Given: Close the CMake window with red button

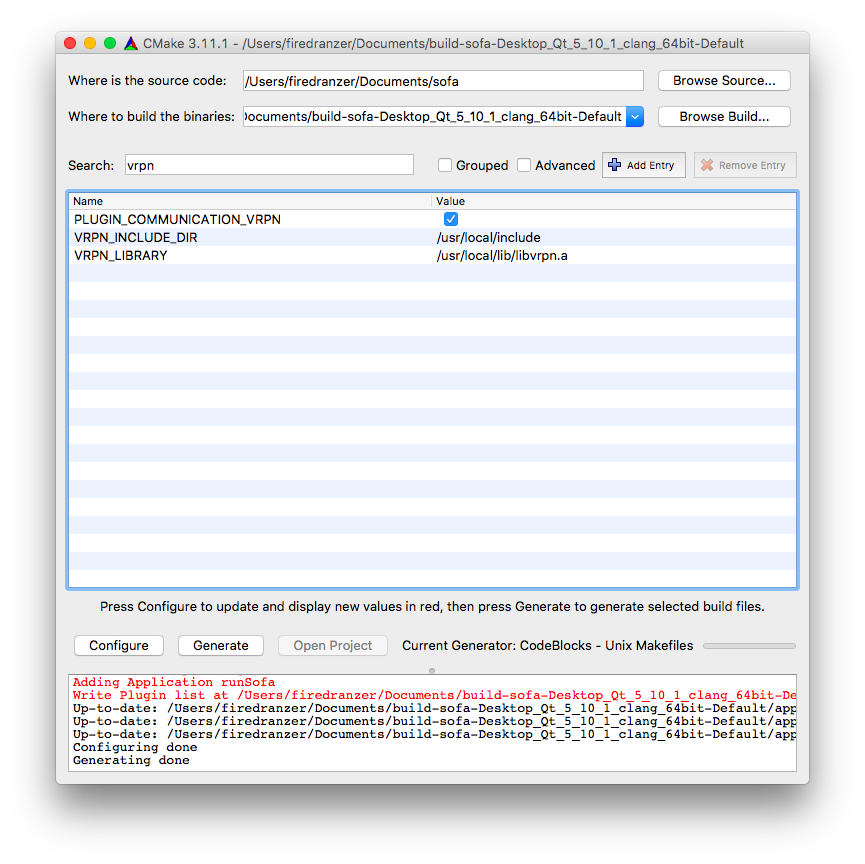Looking at the screenshot, I should (70, 43).
